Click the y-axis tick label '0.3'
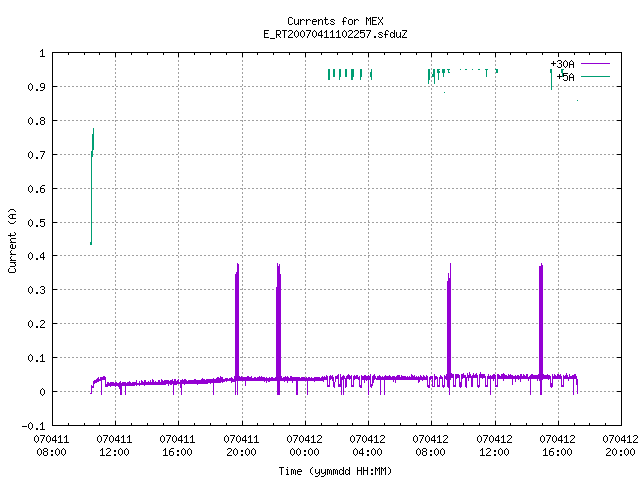 click(36, 290)
